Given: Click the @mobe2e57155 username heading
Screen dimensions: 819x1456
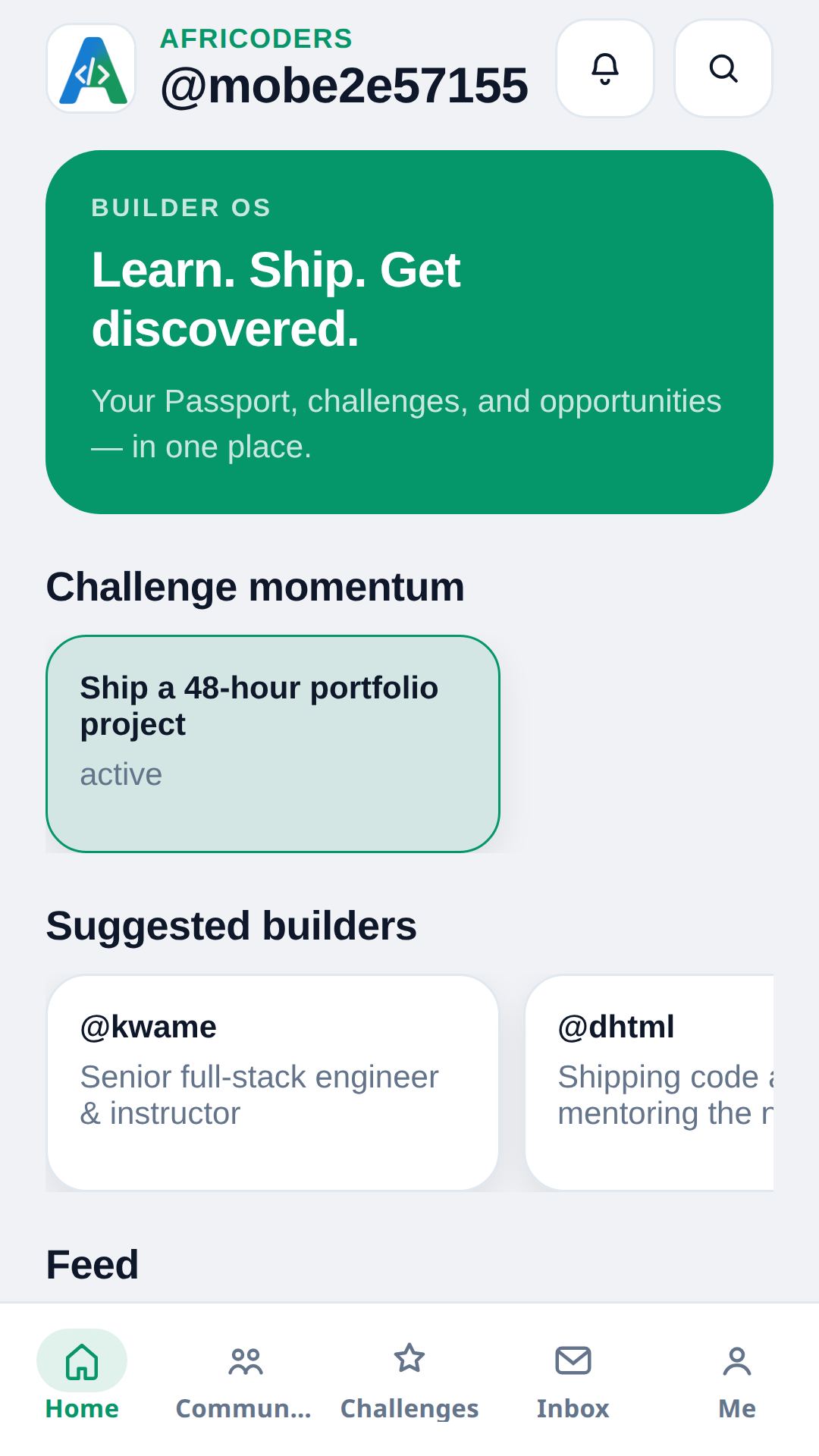Looking at the screenshot, I should pos(344,85).
